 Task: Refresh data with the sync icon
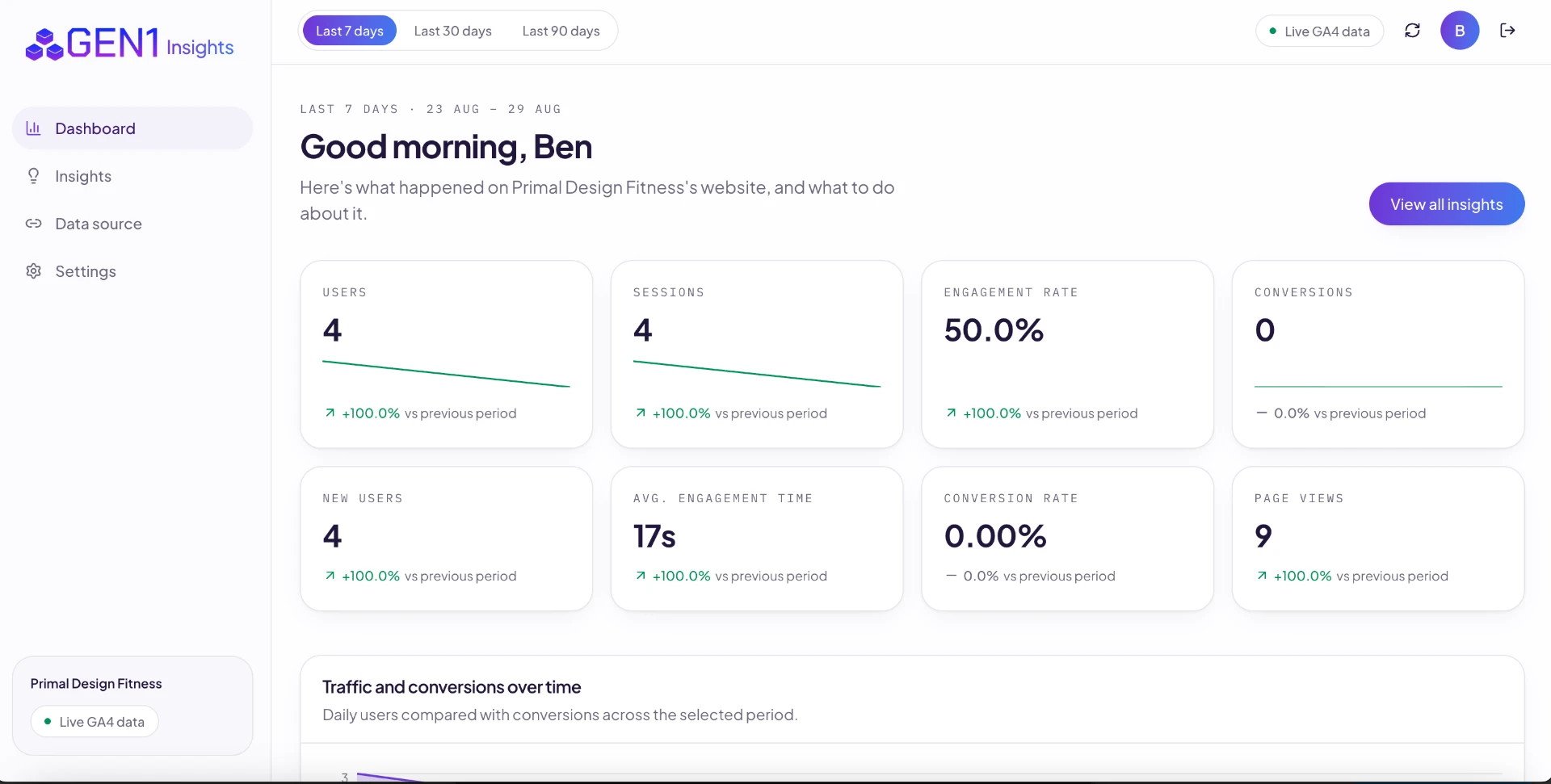pos(1412,31)
